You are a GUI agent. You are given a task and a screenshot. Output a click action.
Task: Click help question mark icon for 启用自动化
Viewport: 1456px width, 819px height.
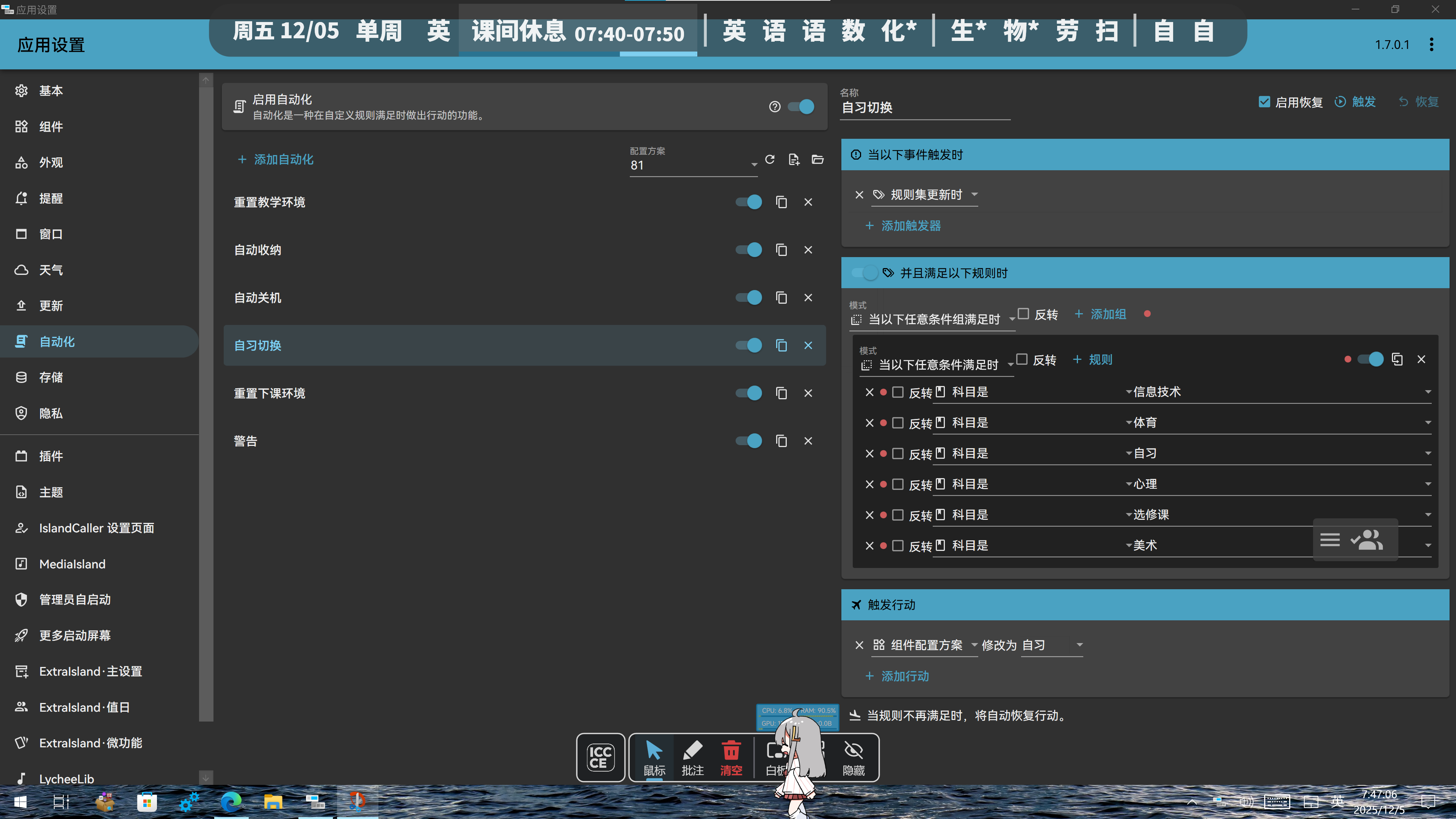[x=774, y=106]
